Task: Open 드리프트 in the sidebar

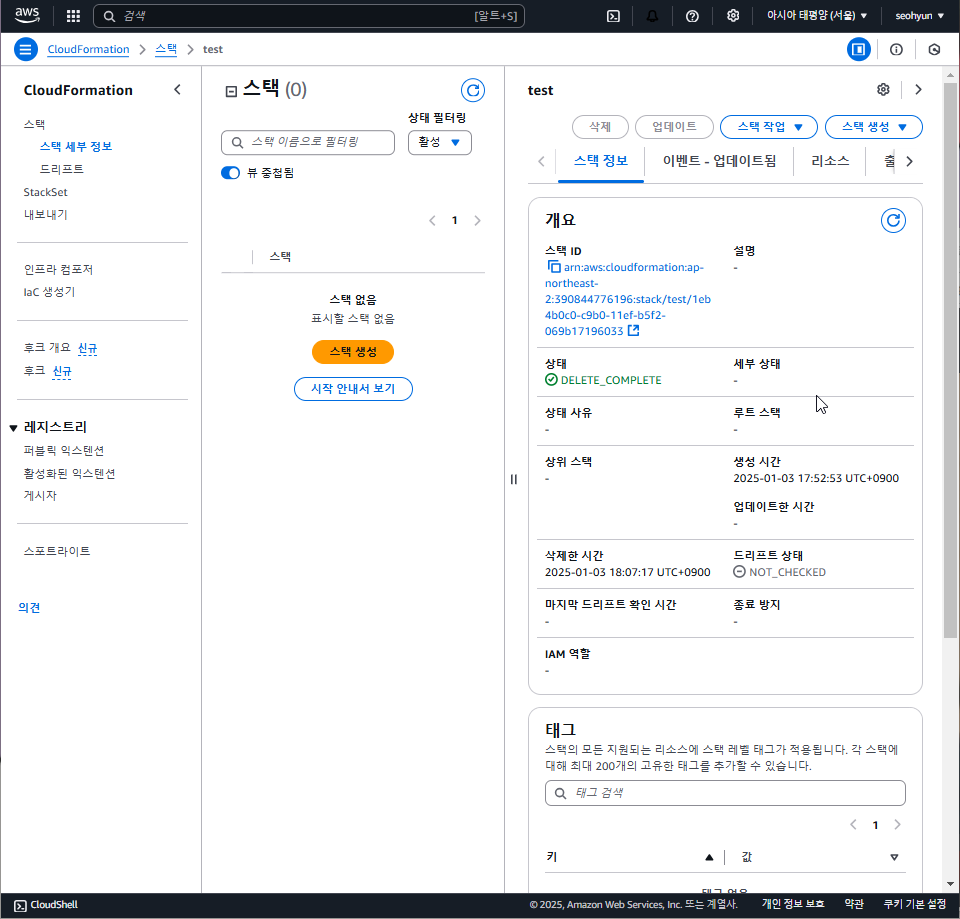Action: point(62,169)
